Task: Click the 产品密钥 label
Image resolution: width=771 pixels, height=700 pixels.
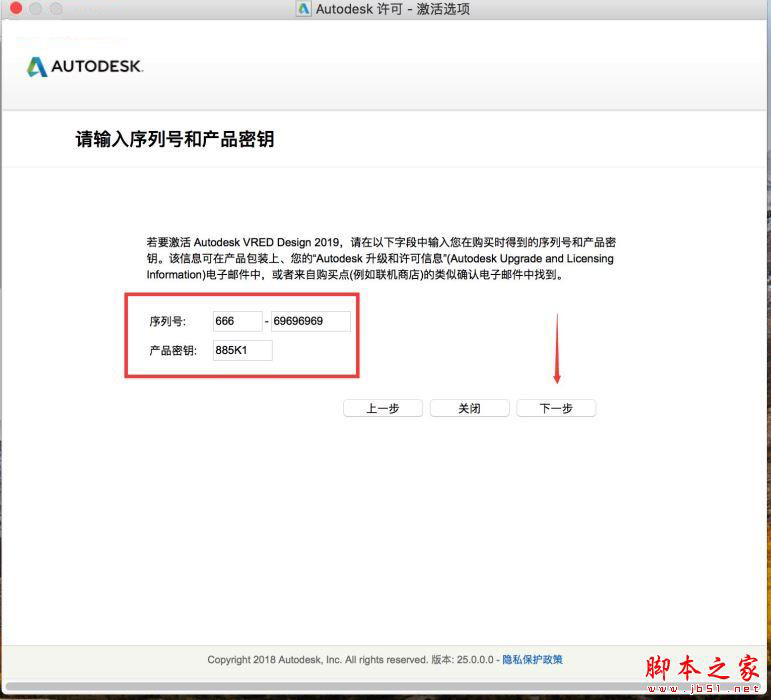Action: [x=173, y=350]
